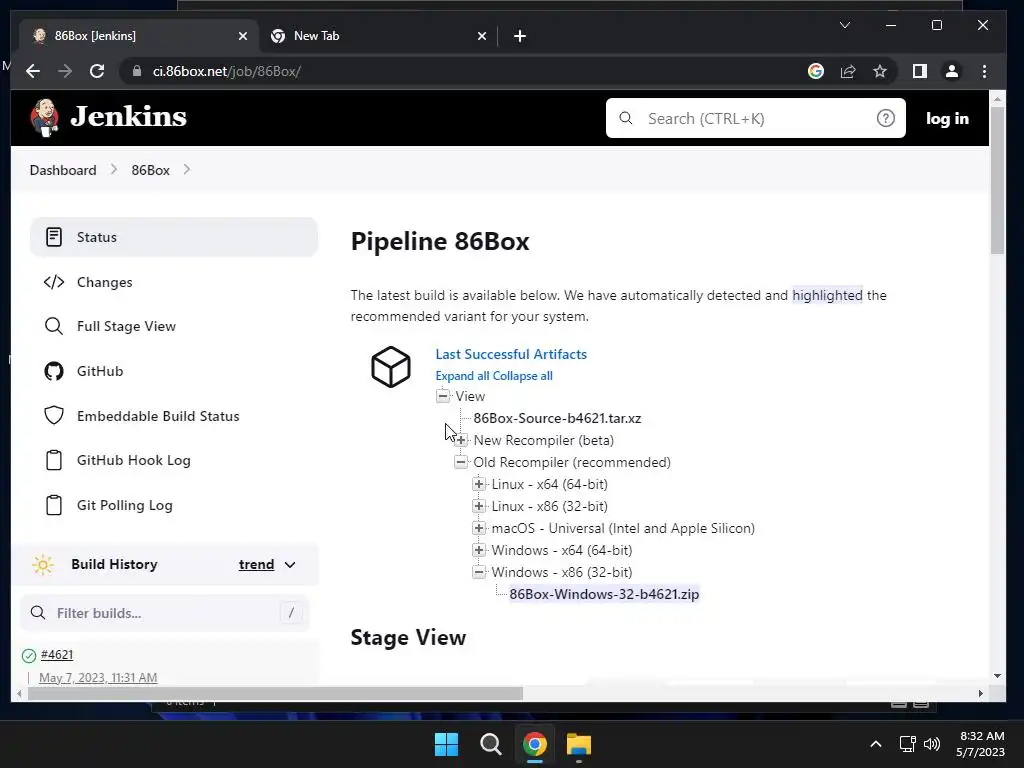
Task: Click the share page icon
Action: 848,71
